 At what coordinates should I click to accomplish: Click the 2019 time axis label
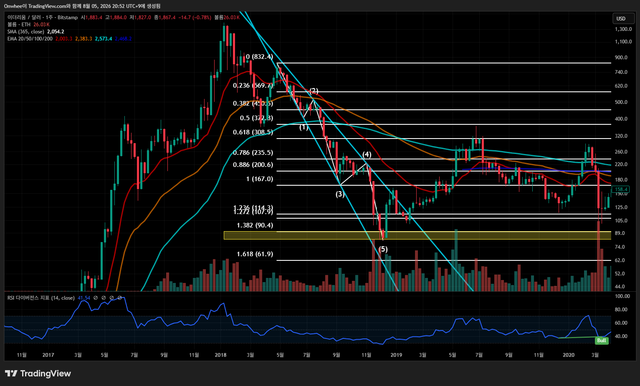396,355
